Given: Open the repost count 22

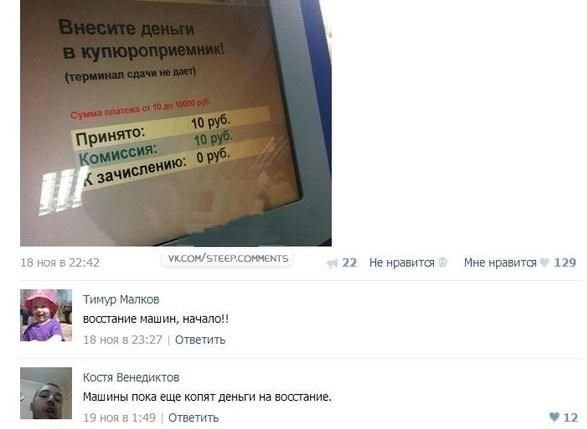Looking at the screenshot, I should tap(349, 262).
